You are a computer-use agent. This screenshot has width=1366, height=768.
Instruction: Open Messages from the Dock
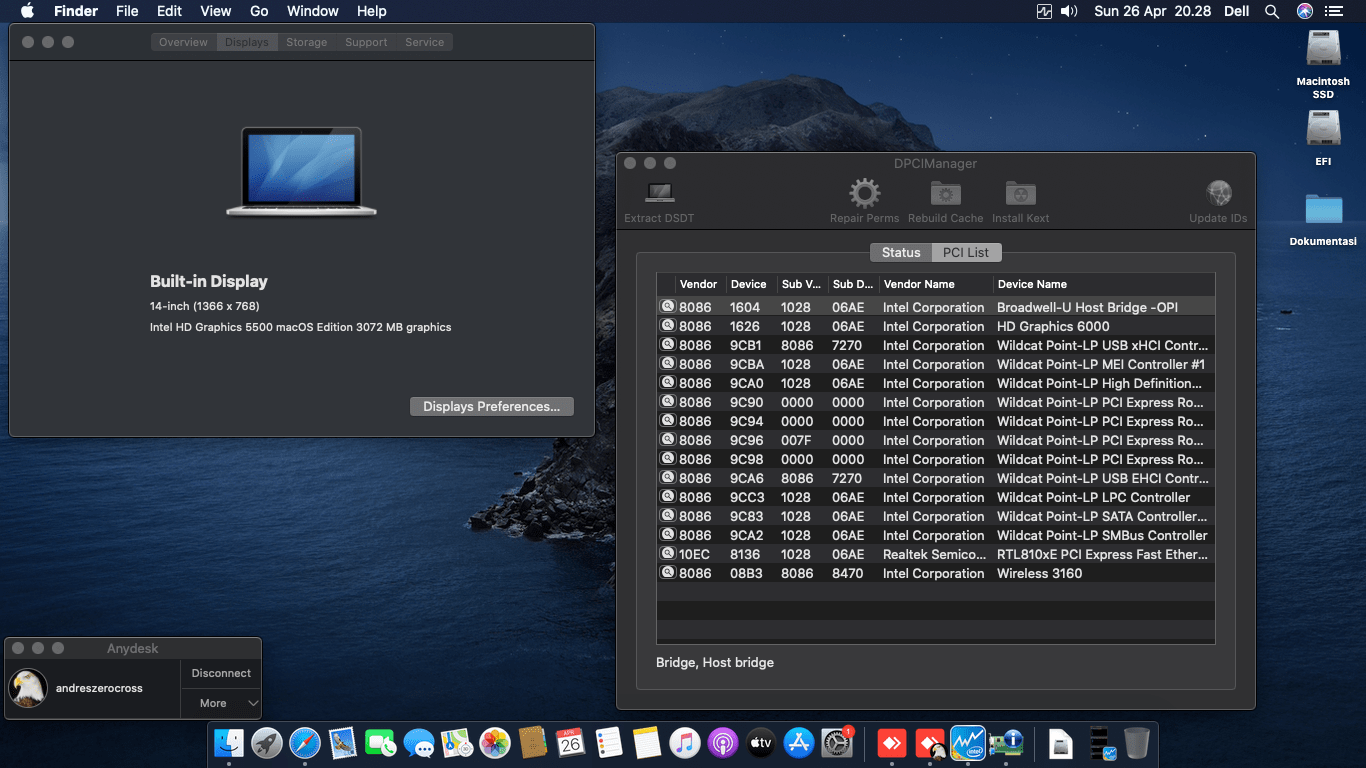pyautogui.click(x=419, y=743)
